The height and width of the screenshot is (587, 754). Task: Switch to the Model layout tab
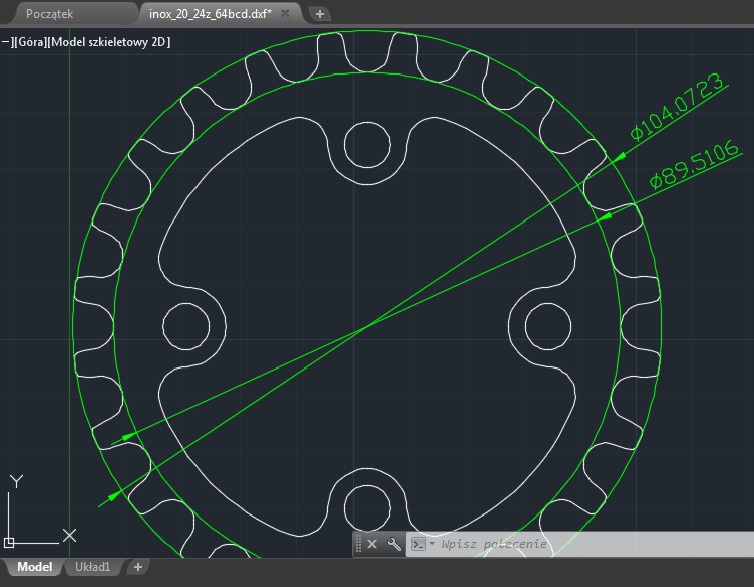pyautogui.click(x=34, y=567)
